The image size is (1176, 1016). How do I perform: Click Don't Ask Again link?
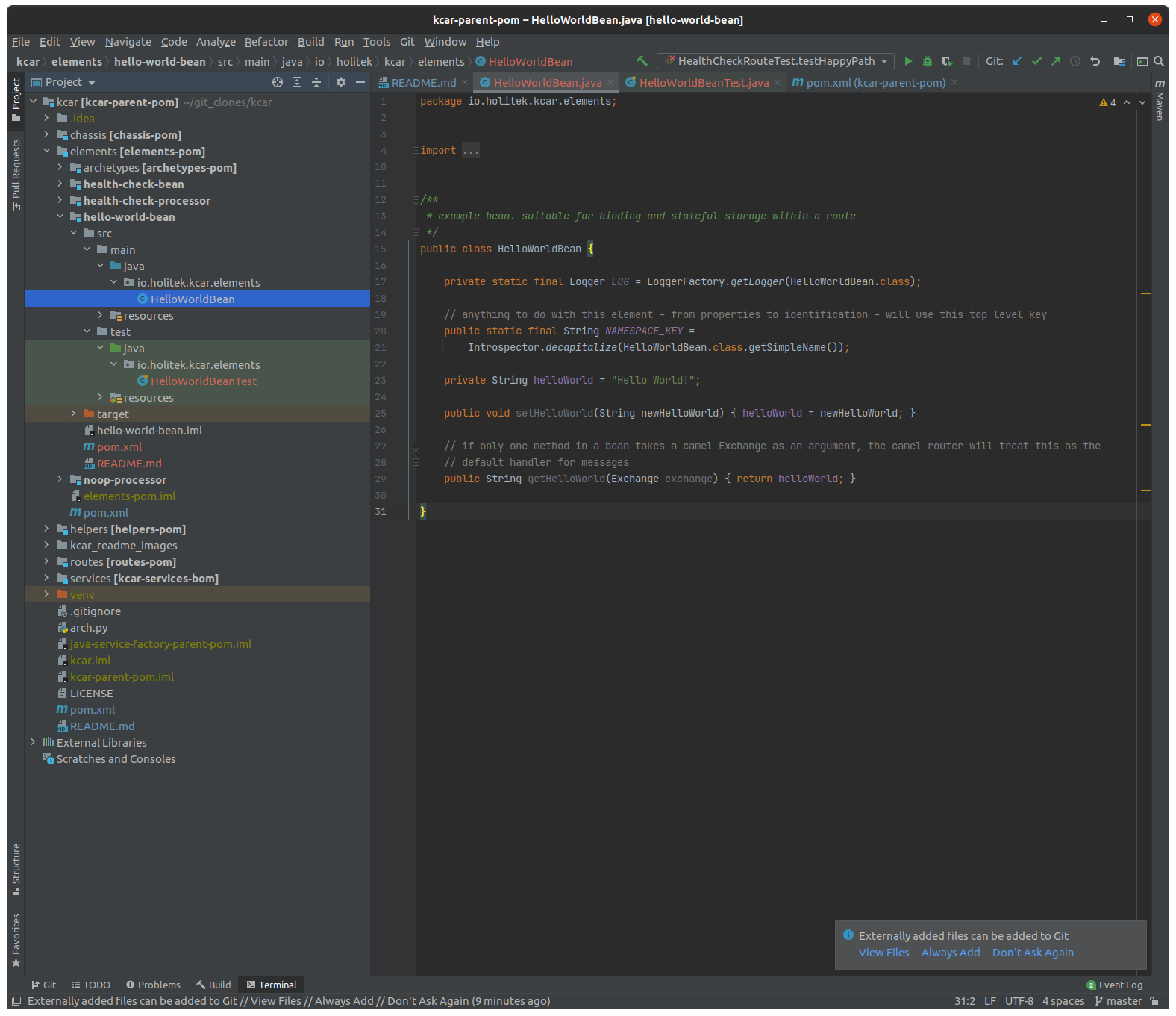1033,953
